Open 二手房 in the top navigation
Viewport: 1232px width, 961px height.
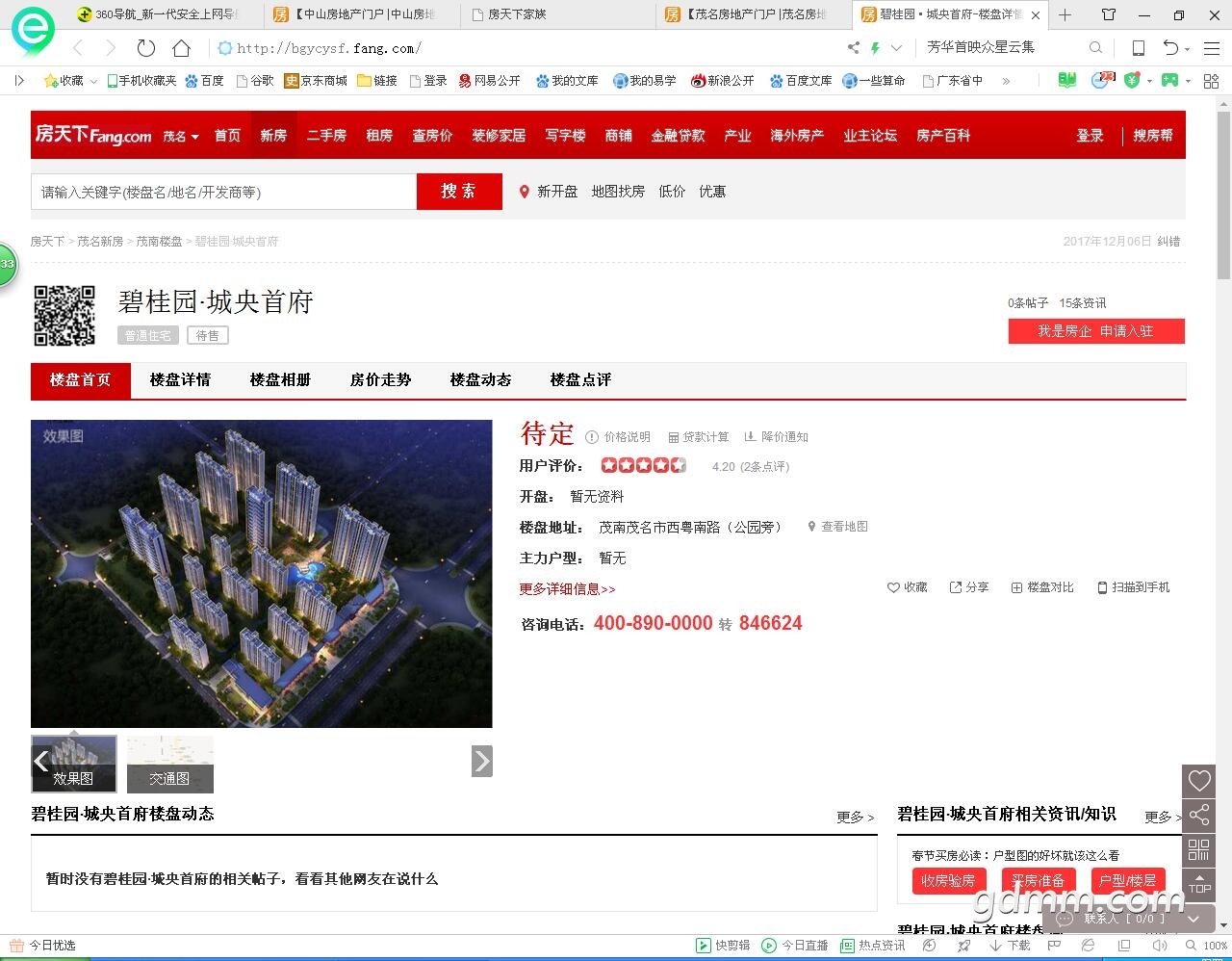coord(326,136)
